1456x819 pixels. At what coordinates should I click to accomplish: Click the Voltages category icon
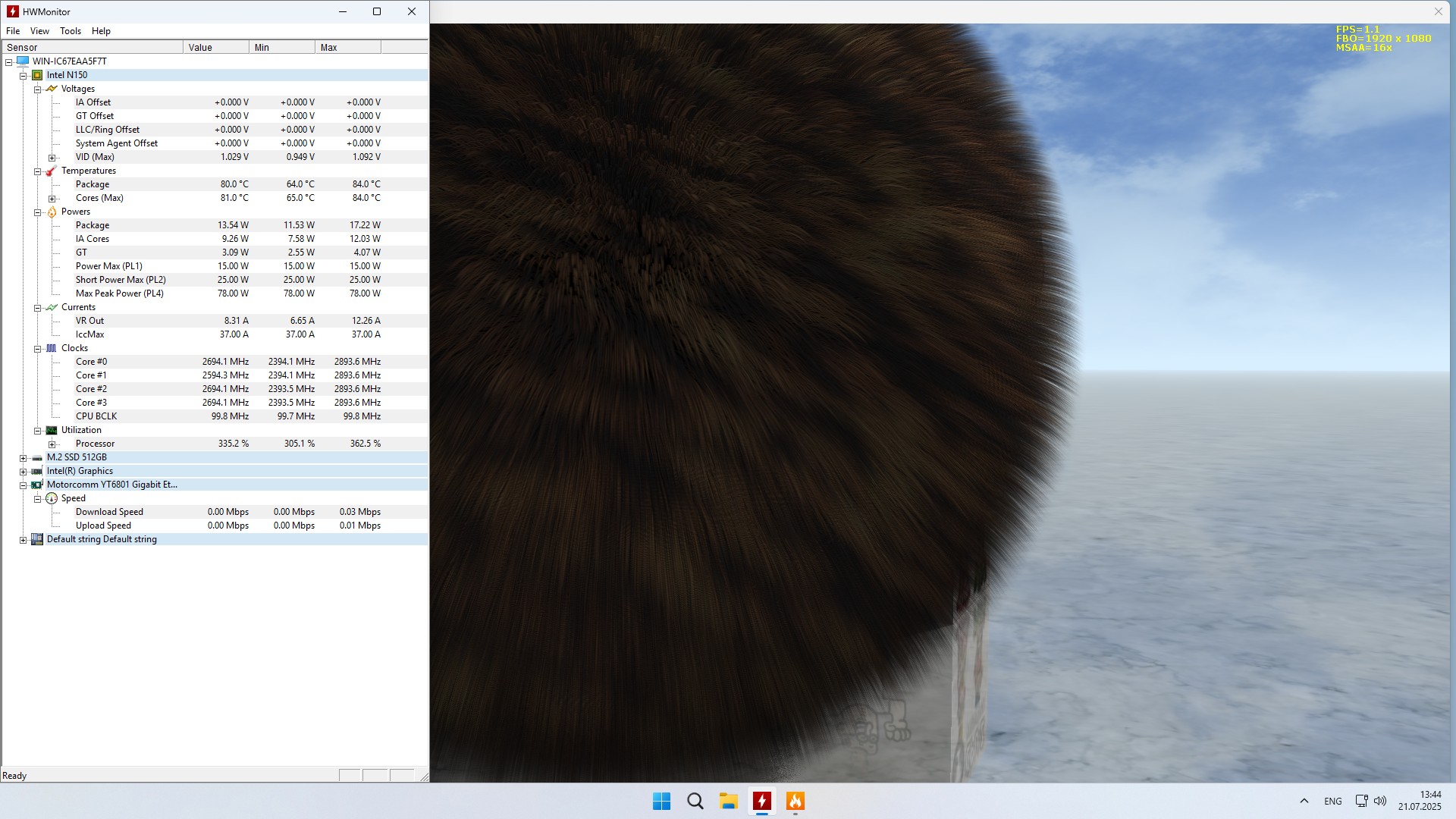pos(52,89)
